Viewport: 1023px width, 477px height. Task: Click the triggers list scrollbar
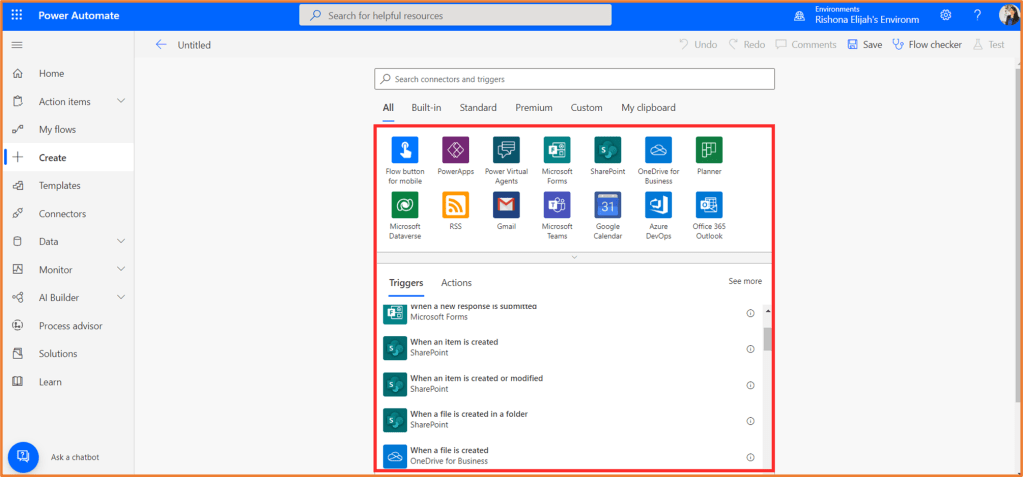pos(768,340)
